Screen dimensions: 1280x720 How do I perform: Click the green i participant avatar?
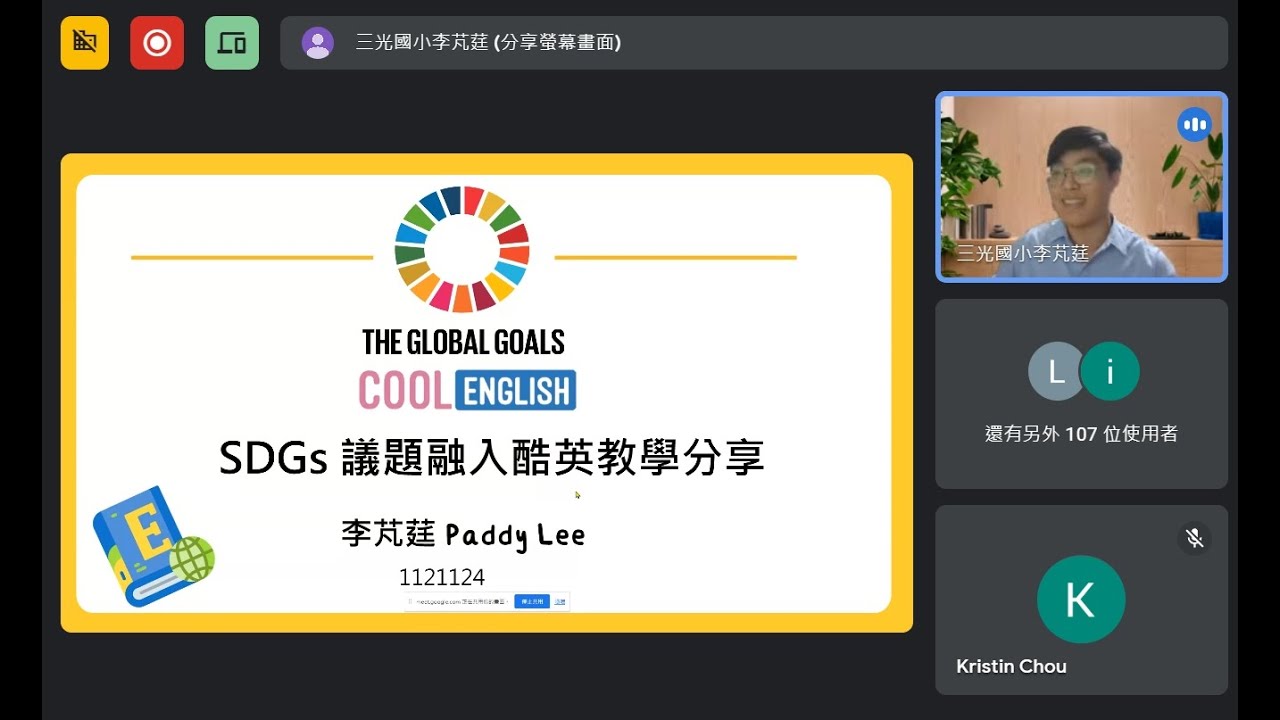coord(1110,371)
